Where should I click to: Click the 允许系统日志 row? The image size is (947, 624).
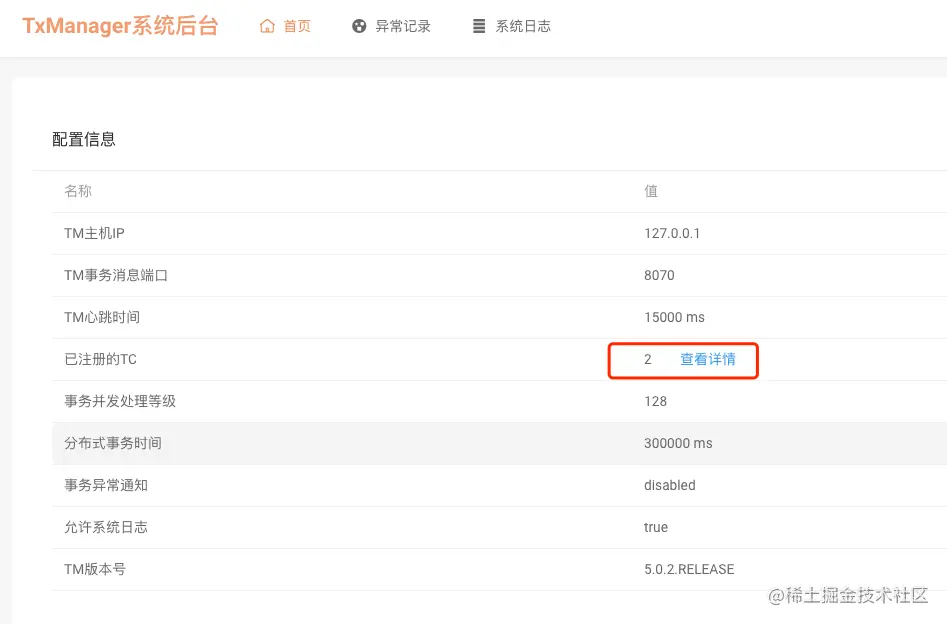pos(499,527)
